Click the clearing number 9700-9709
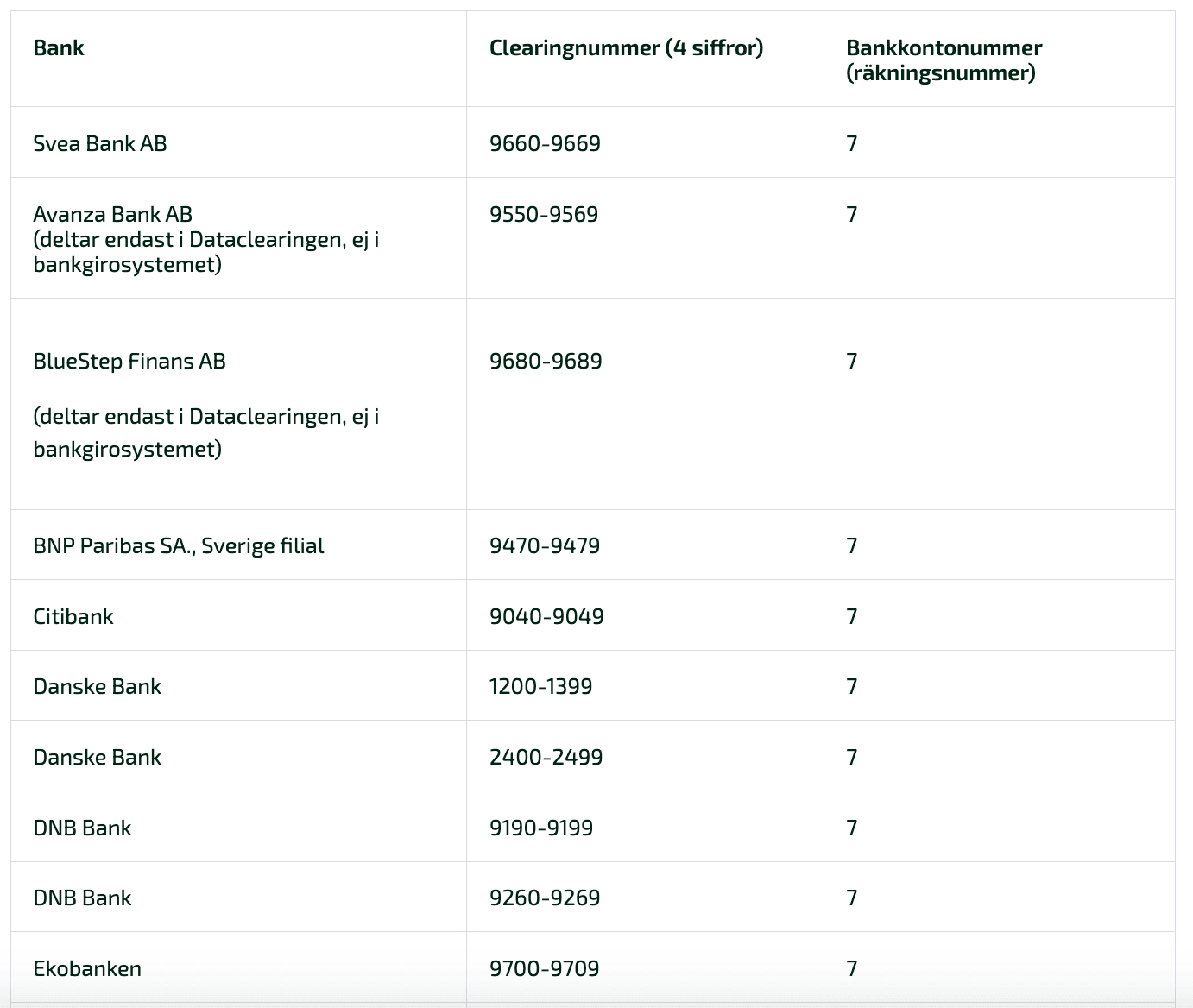1193x1008 pixels. pyautogui.click(x=544, y=968)
